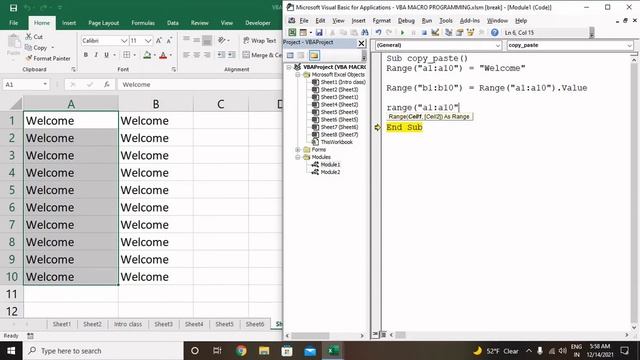Toggle Underline formatting in Excel ribbon
640x360 pixels.
107,55
